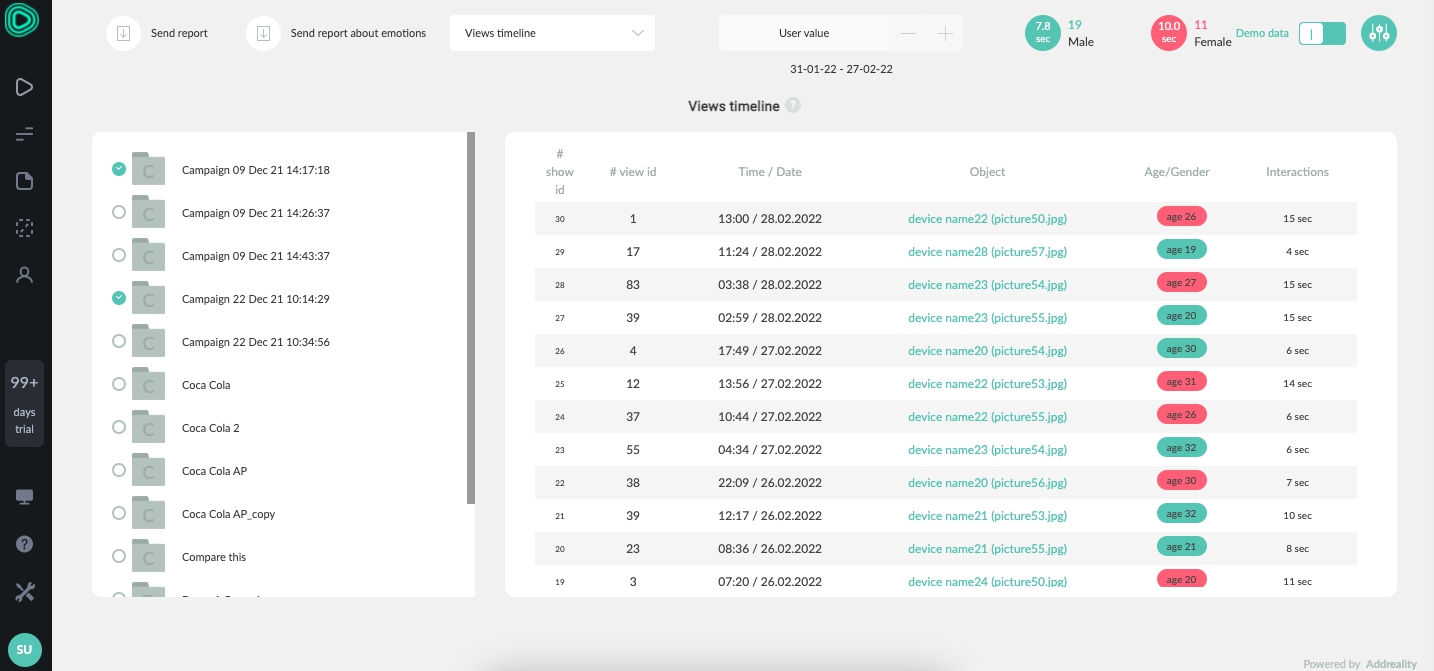Open link device name22 (picture50.jpg)
This screenshot has width=1434, height=671.
pos(987,219)
